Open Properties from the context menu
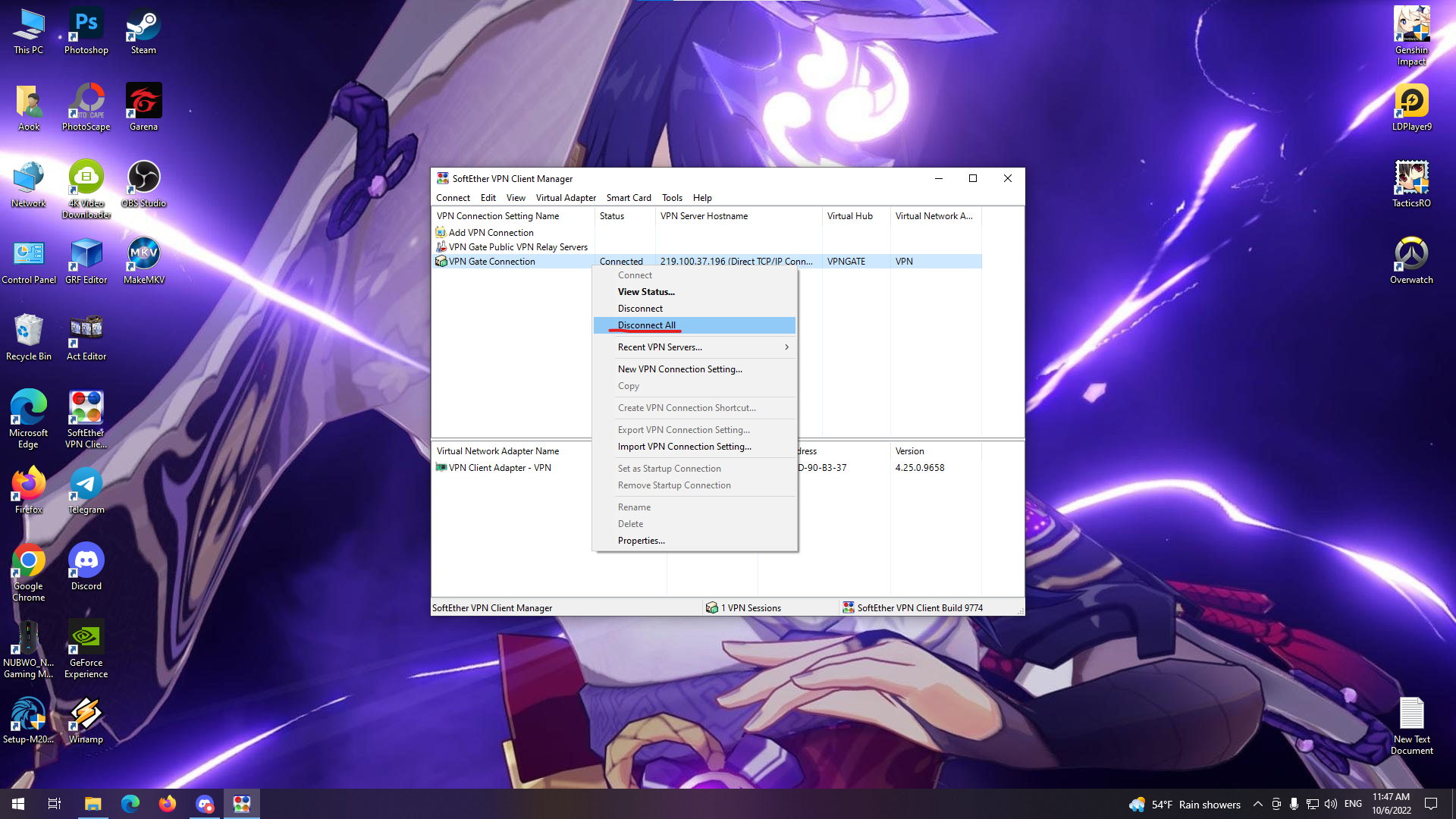 click(695, 541)
